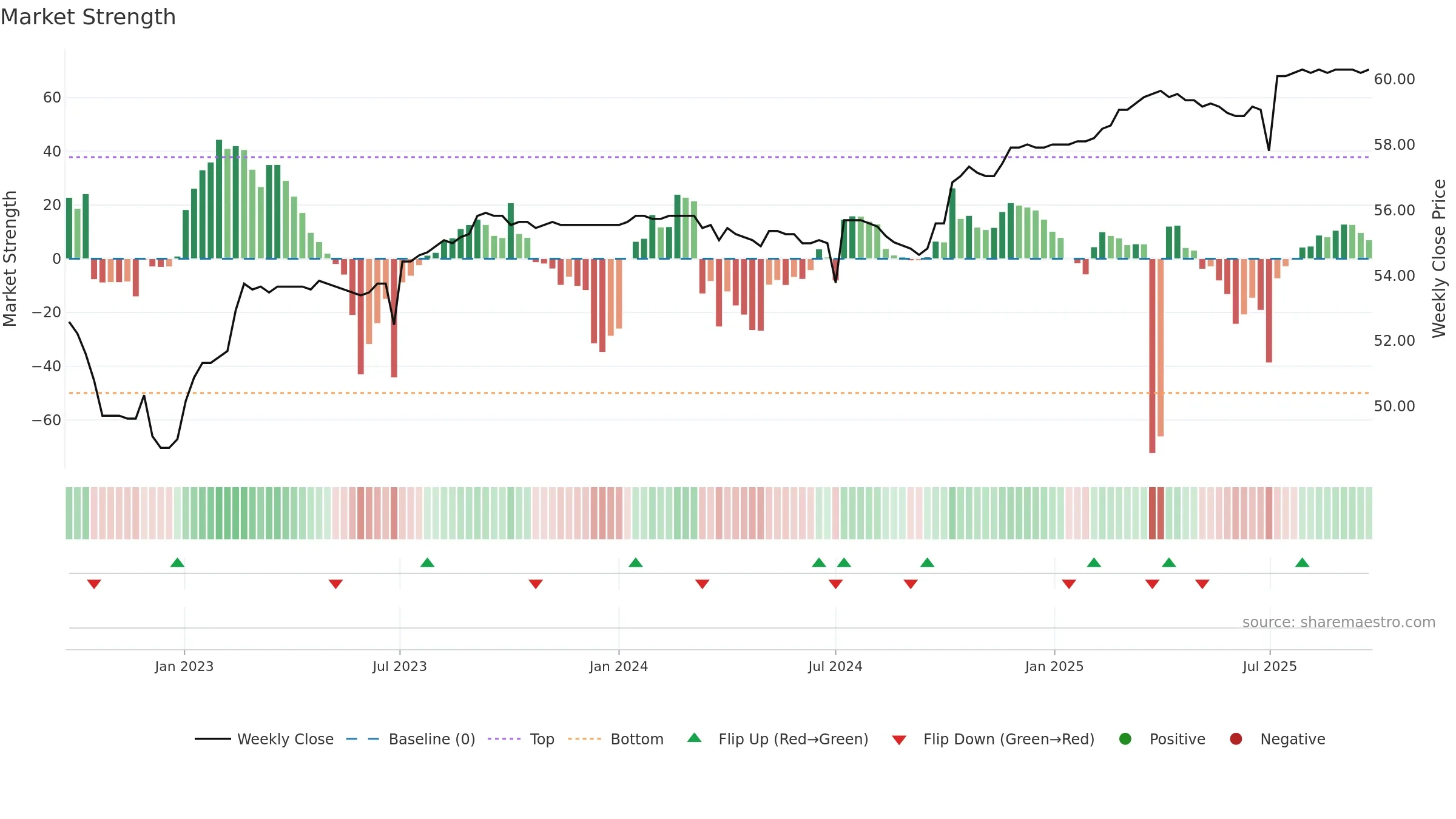
Task: Click the 50.00 price axis label
Action: (x=1394, y=406)
